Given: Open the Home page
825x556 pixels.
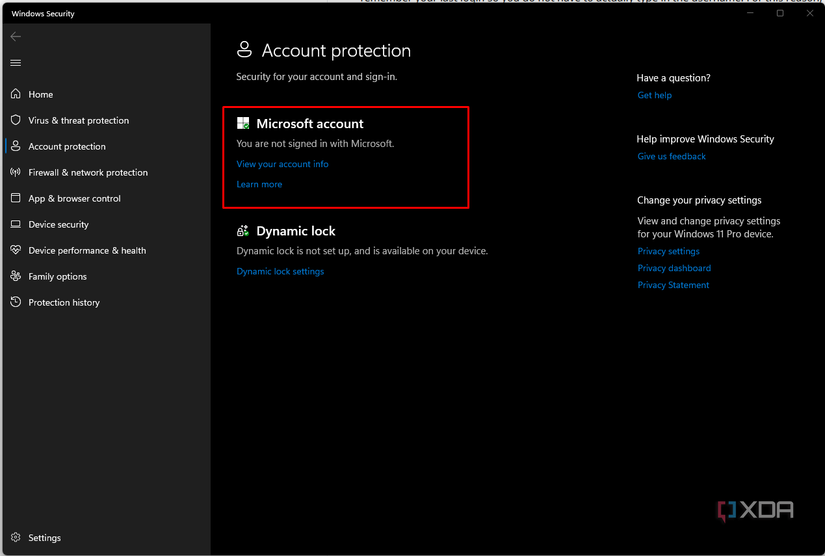Looking at the screenshot, I should pos(41,94).
